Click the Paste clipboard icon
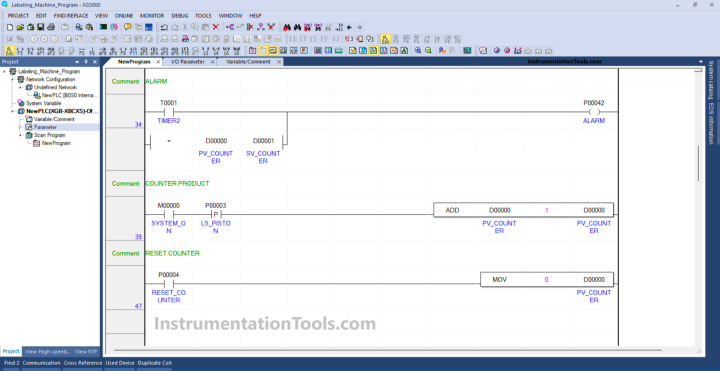720x371 pixels. [x=205, y=27]
